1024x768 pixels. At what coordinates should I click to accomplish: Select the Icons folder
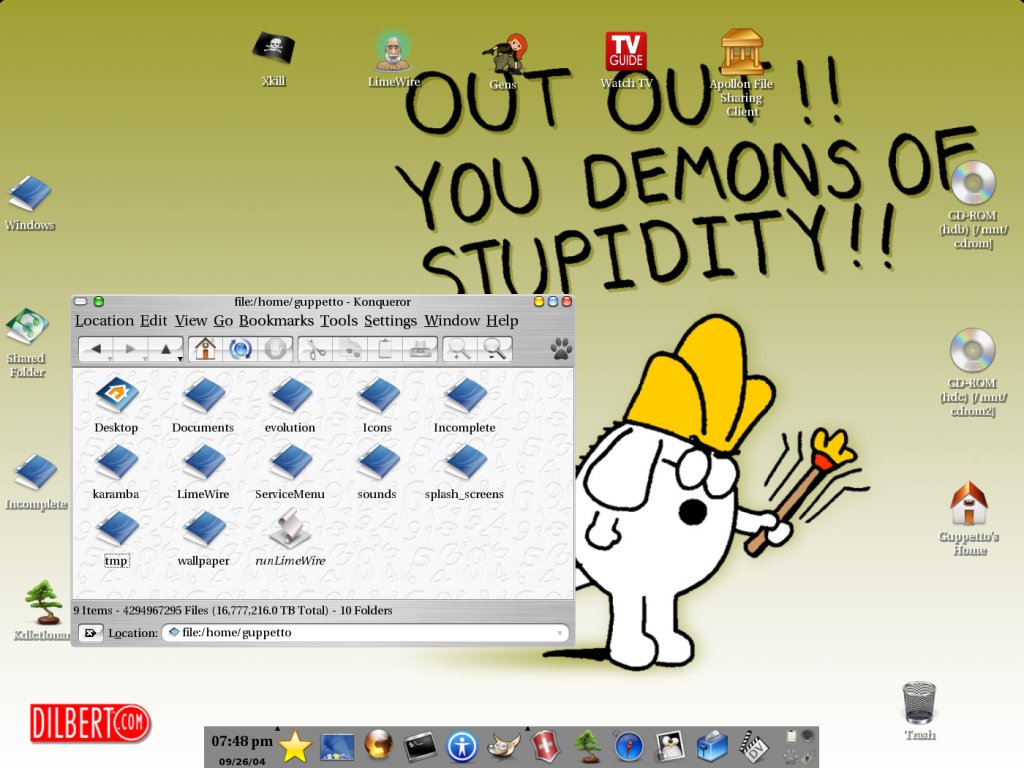coord(377,405)
